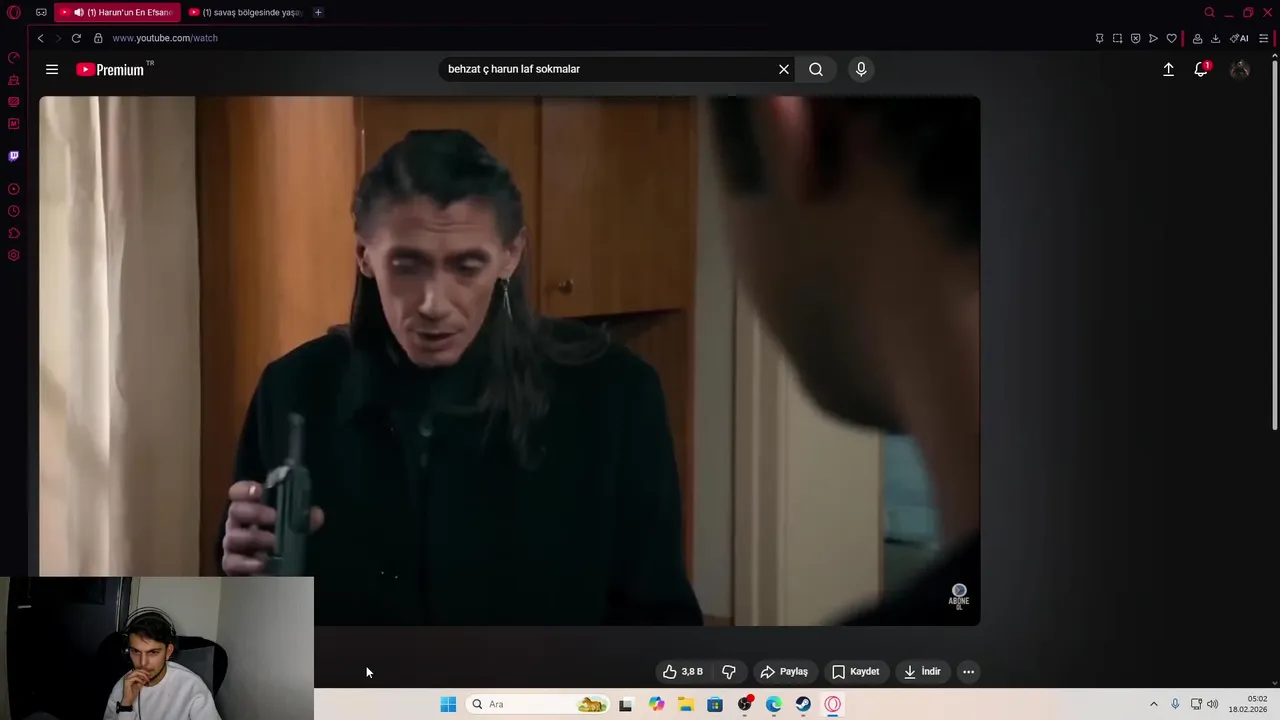Screen dimensions: 1280x720
Task: Open profile icon in browser toolbar
Action: tap(1197, 38)
